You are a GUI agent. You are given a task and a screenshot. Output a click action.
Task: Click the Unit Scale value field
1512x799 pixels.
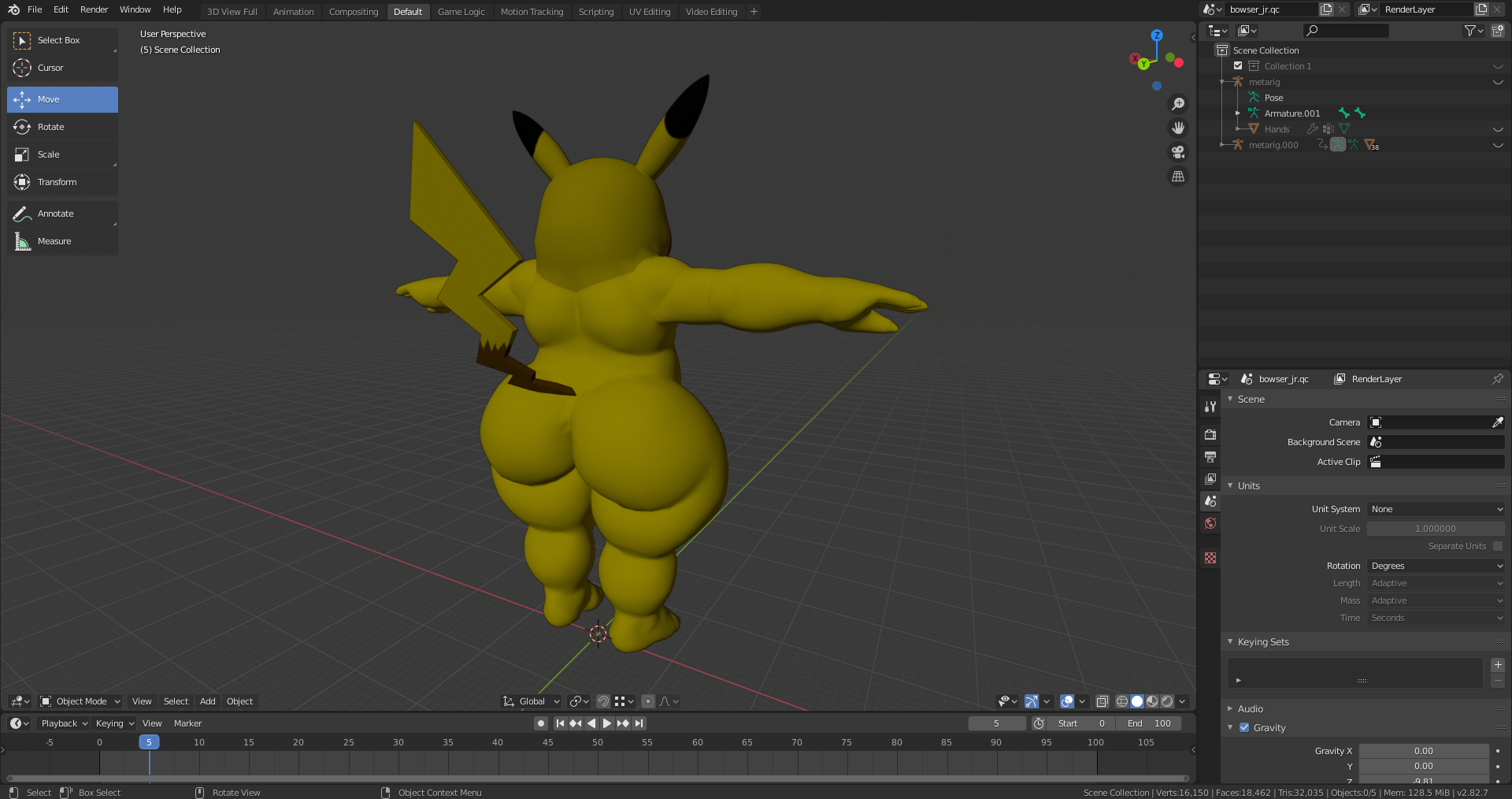pos(1436,529)
